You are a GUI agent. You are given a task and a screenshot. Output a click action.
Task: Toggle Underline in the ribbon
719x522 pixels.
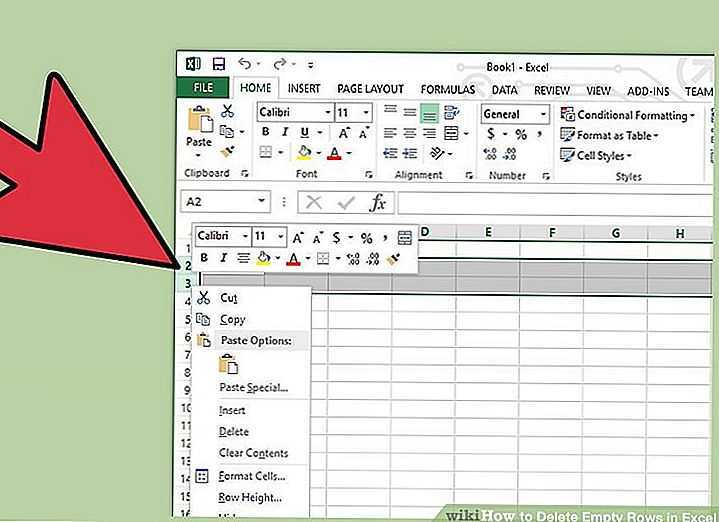point(304,133)
